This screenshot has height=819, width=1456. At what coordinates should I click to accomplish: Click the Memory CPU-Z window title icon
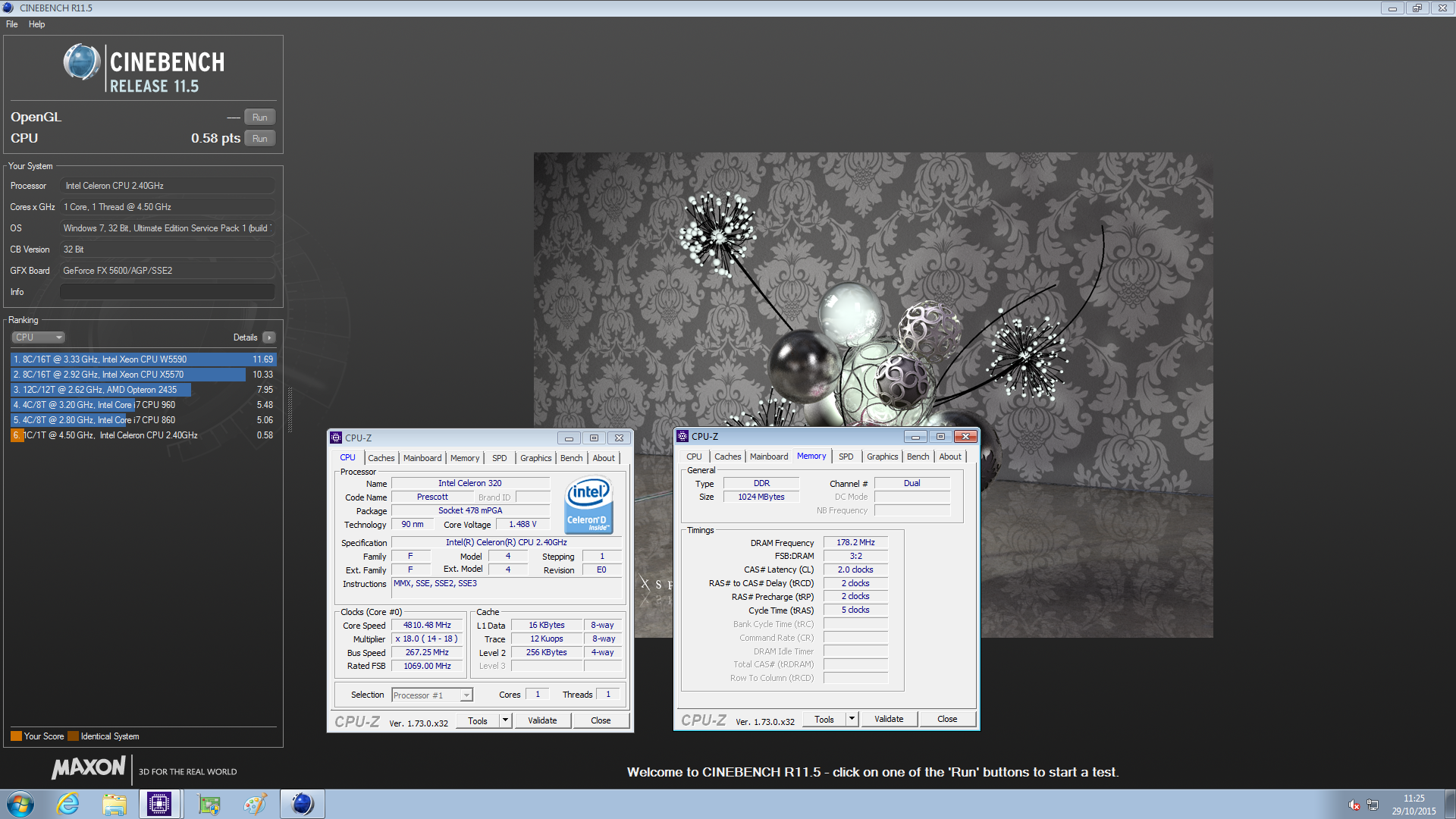point(682,436)
